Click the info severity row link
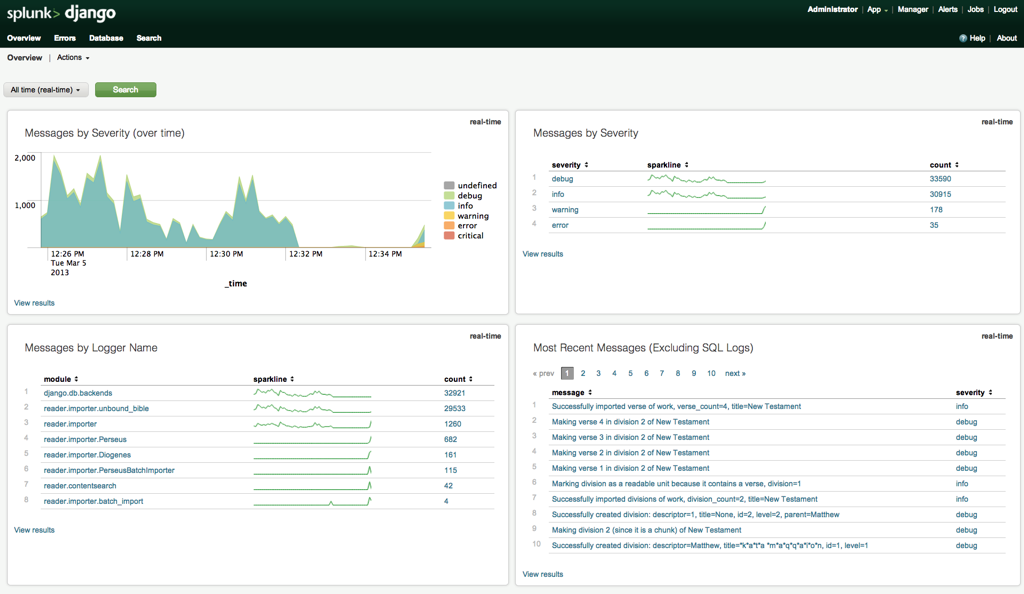 click(558, 195)
